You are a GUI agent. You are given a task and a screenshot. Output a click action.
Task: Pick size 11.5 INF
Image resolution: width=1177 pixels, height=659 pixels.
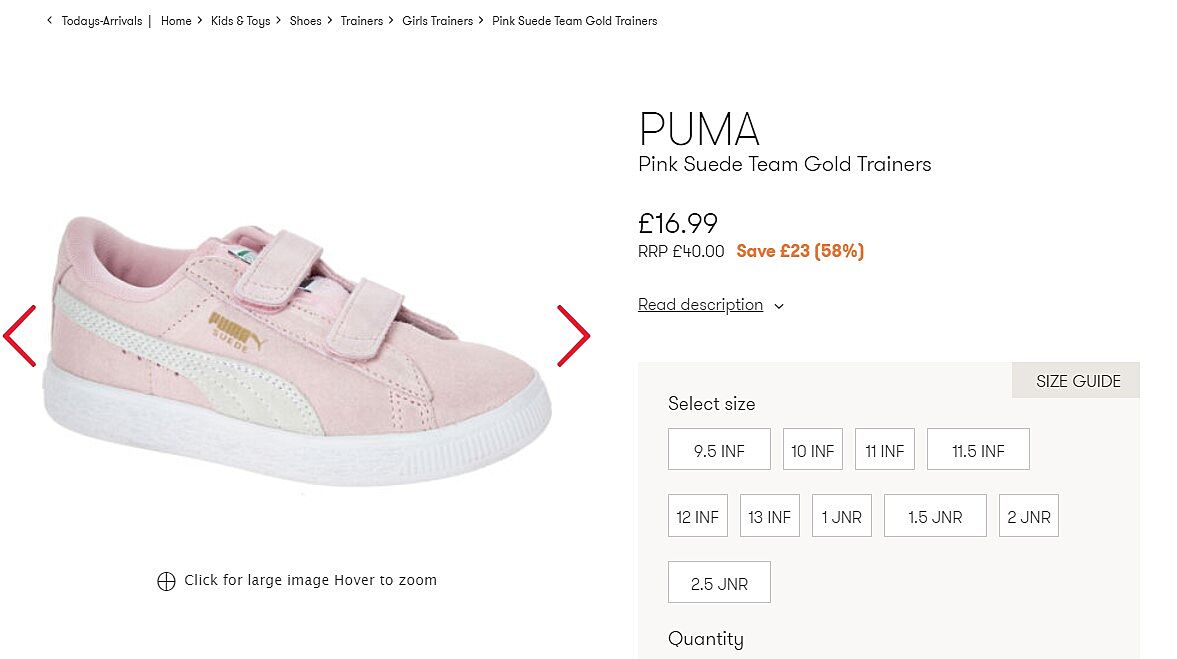[x=977, y=450]
